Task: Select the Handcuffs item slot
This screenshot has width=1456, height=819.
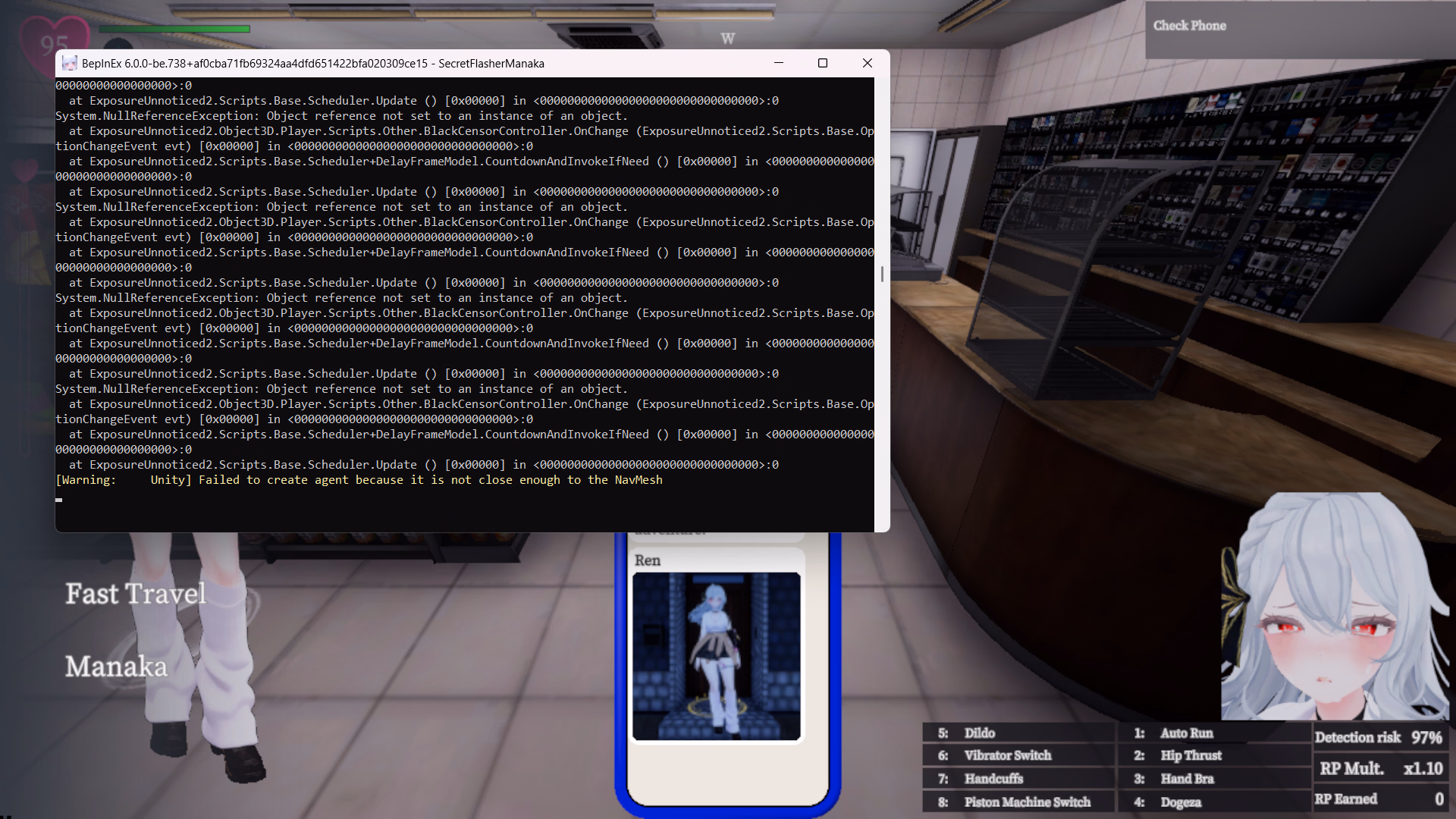Action: click(993, 779)
